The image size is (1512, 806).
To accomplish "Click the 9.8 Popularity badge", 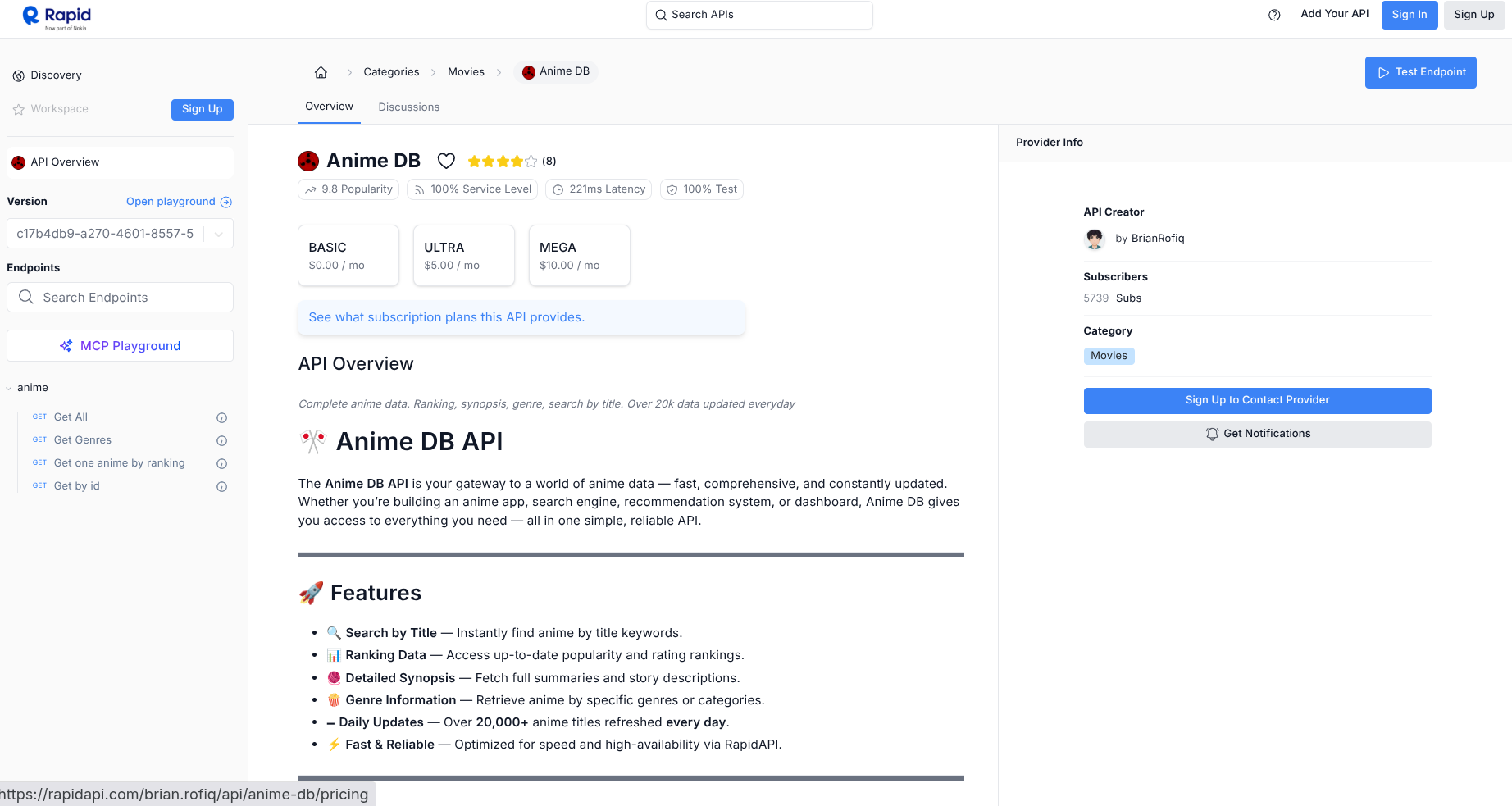I will 348,189.
